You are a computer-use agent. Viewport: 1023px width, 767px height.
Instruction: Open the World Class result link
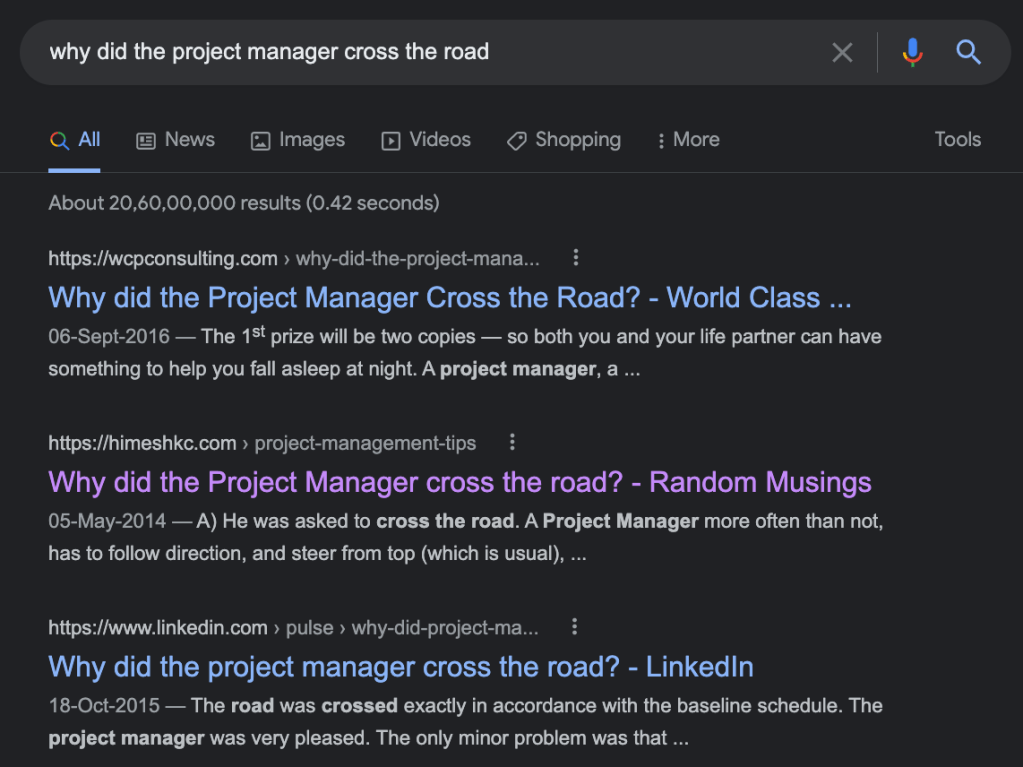click(450, 298)
